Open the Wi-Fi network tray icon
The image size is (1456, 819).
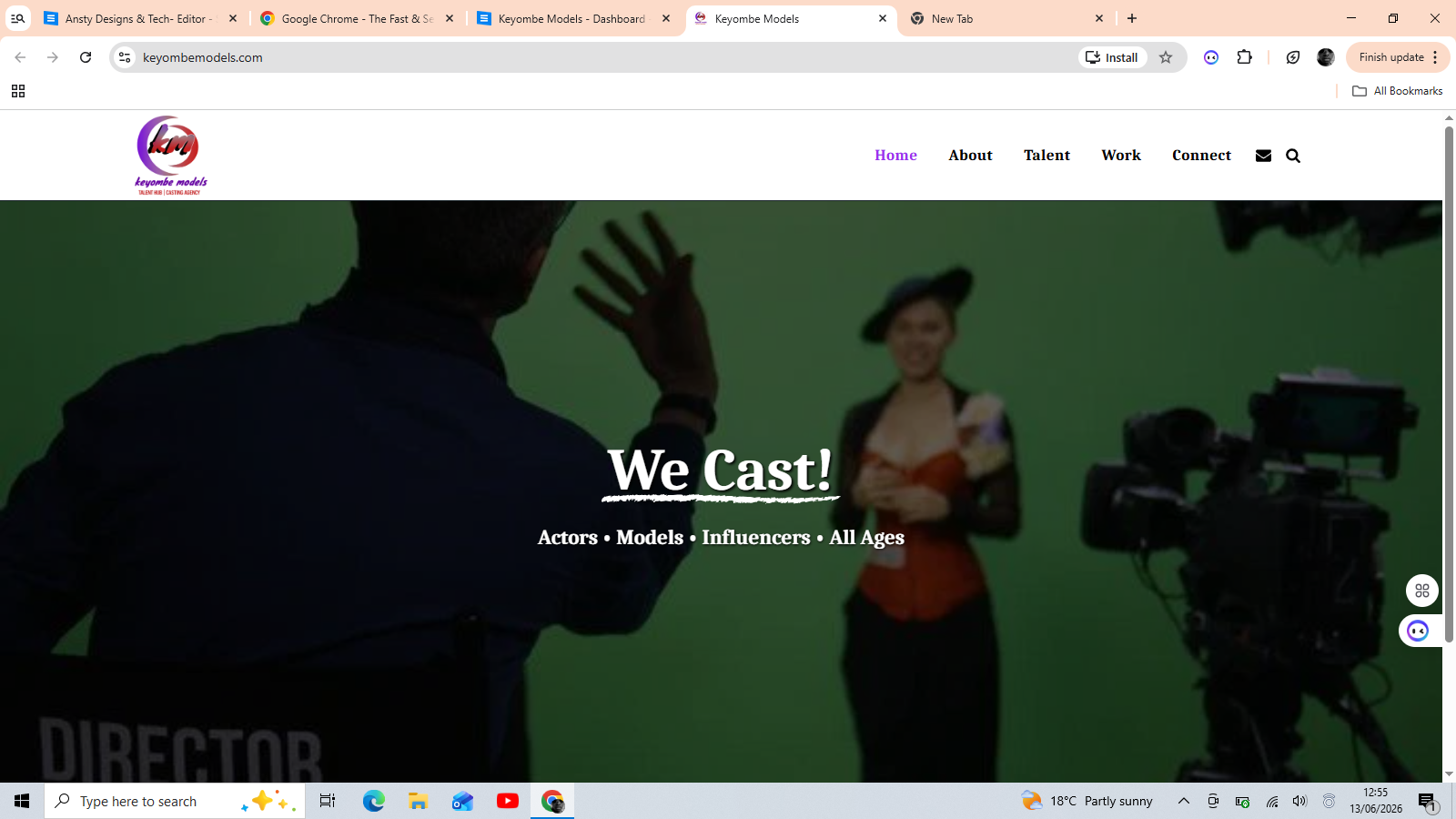pos(1272,801)
